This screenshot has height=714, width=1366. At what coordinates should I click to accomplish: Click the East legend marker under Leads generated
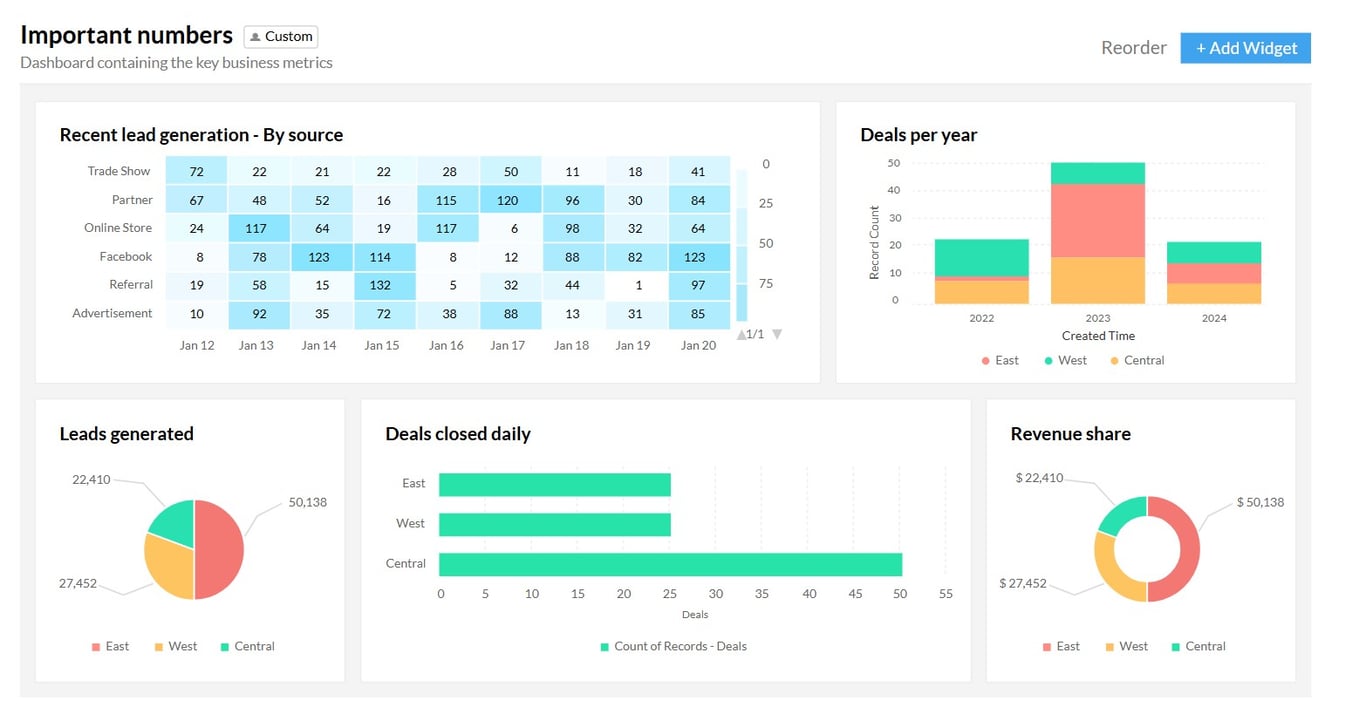tap(97, 646)
